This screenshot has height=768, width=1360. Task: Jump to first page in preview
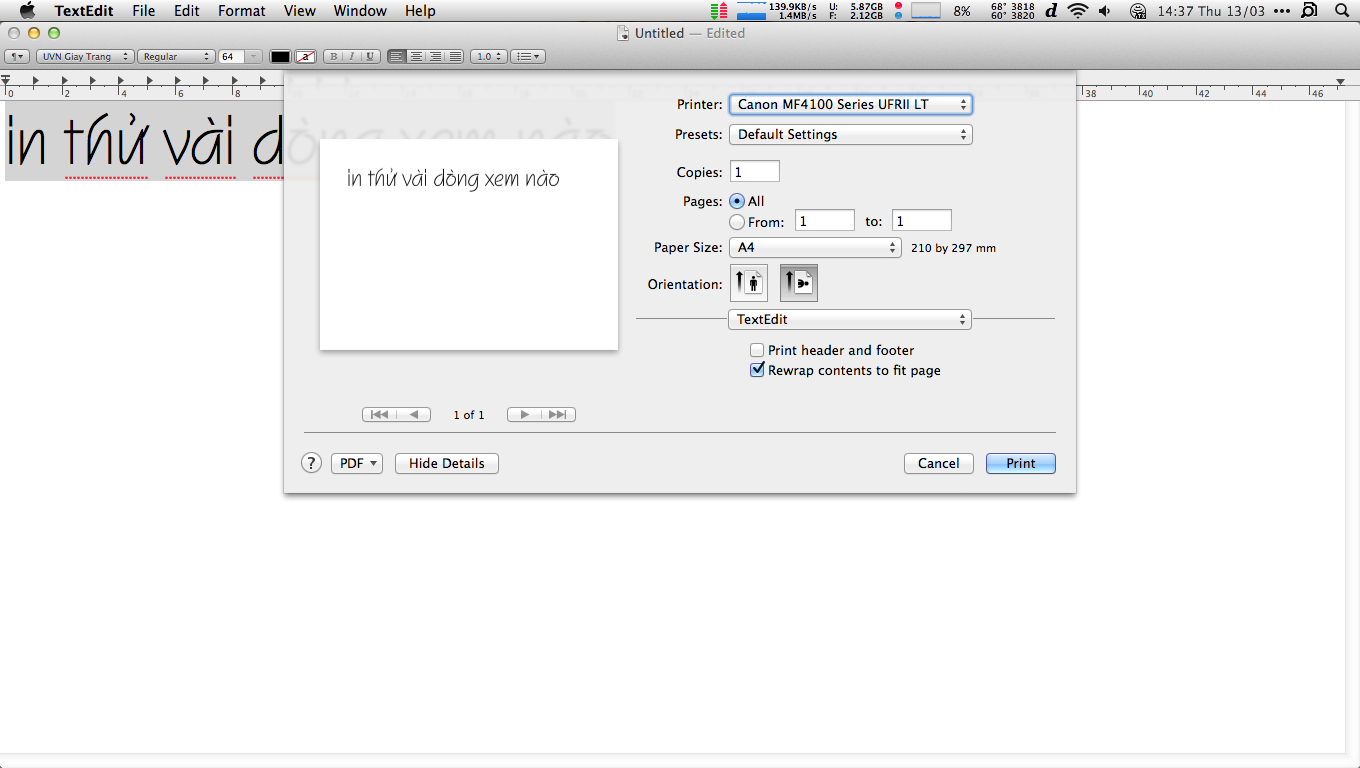379,414
